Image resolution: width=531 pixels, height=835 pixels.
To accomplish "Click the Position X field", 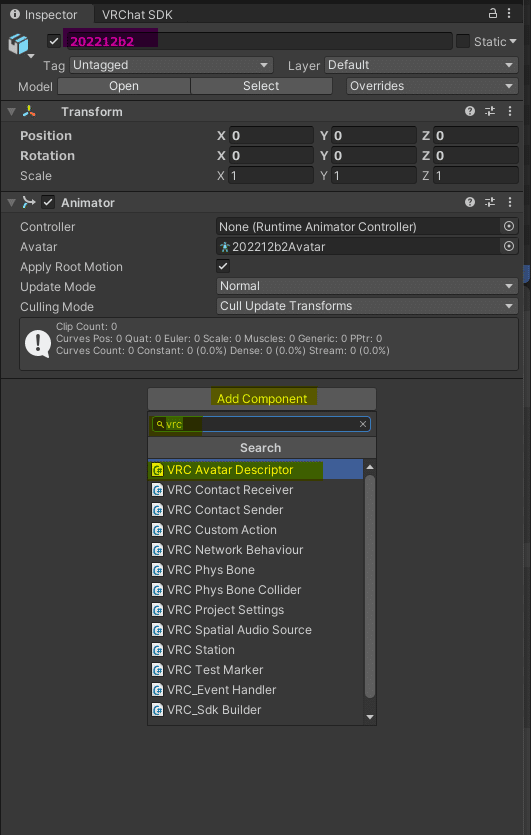I will [x=271, y=135].
